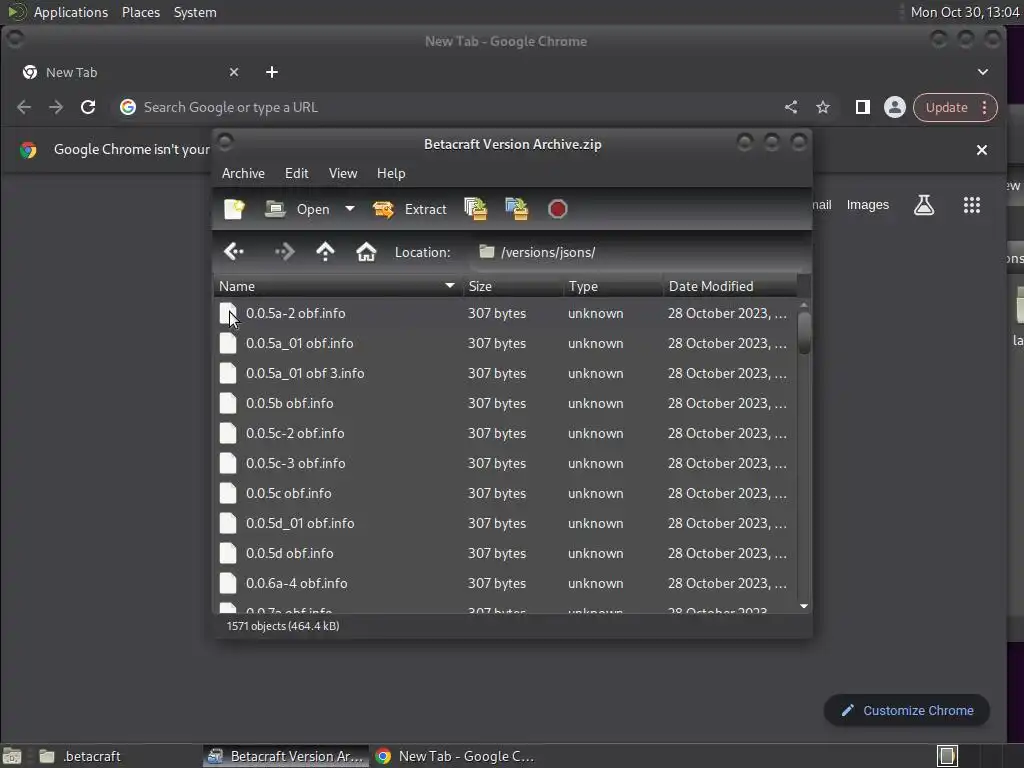Go back to previous archive location
Image resolution: width=1024 pixels, height=768 pixels.
233,252
